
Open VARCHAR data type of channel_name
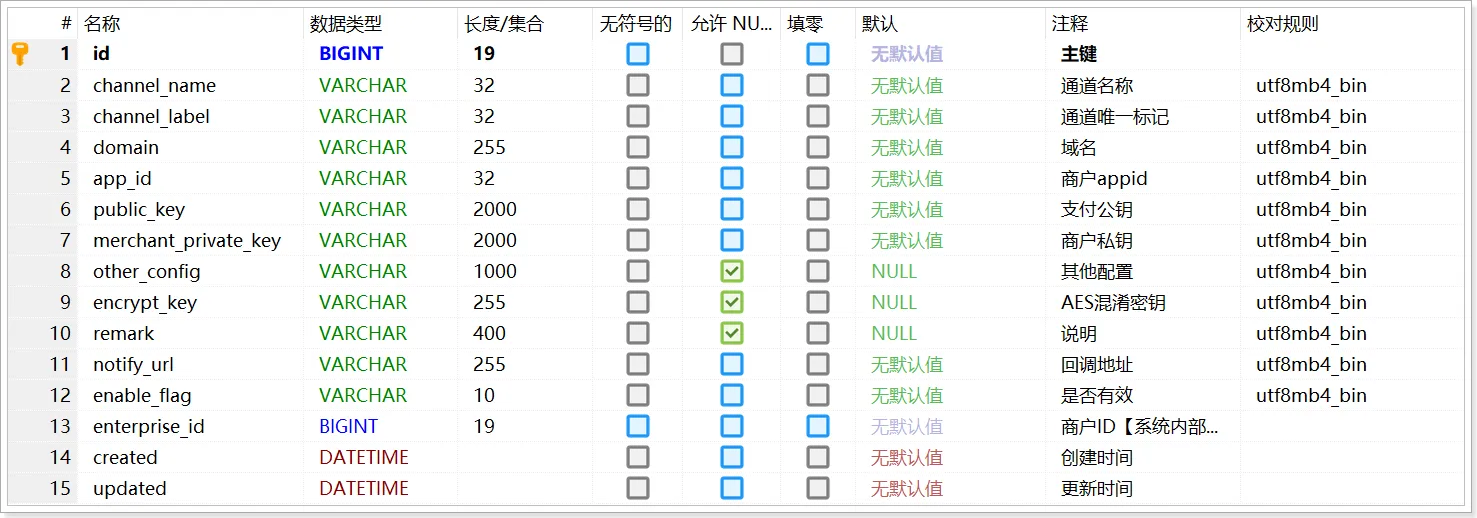(x=363, y=85)
